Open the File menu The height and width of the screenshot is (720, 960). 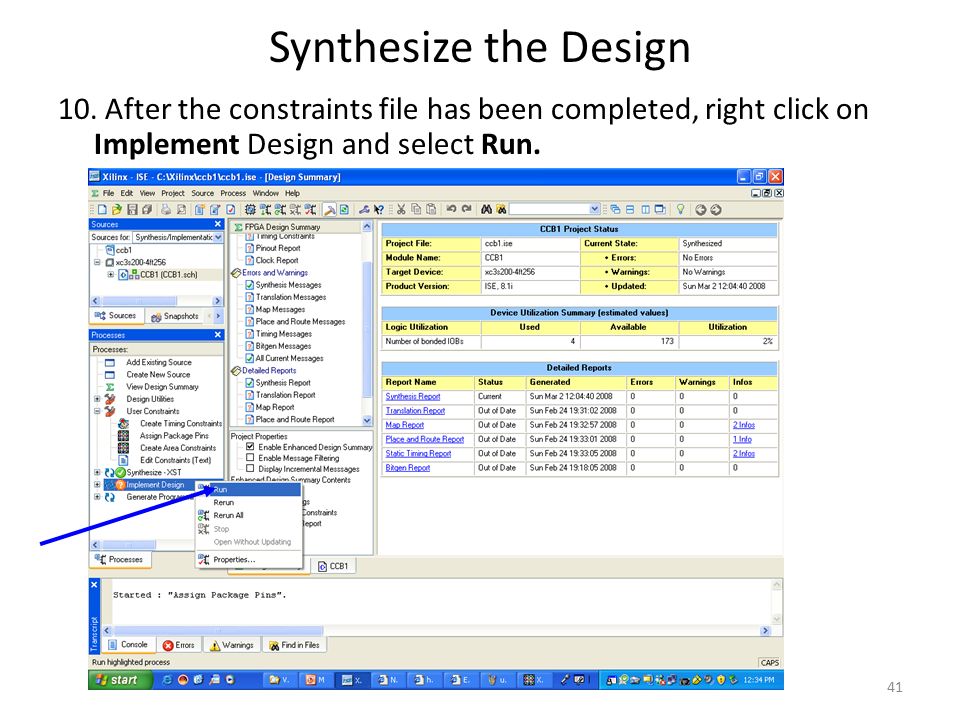(x=108, y=193)
